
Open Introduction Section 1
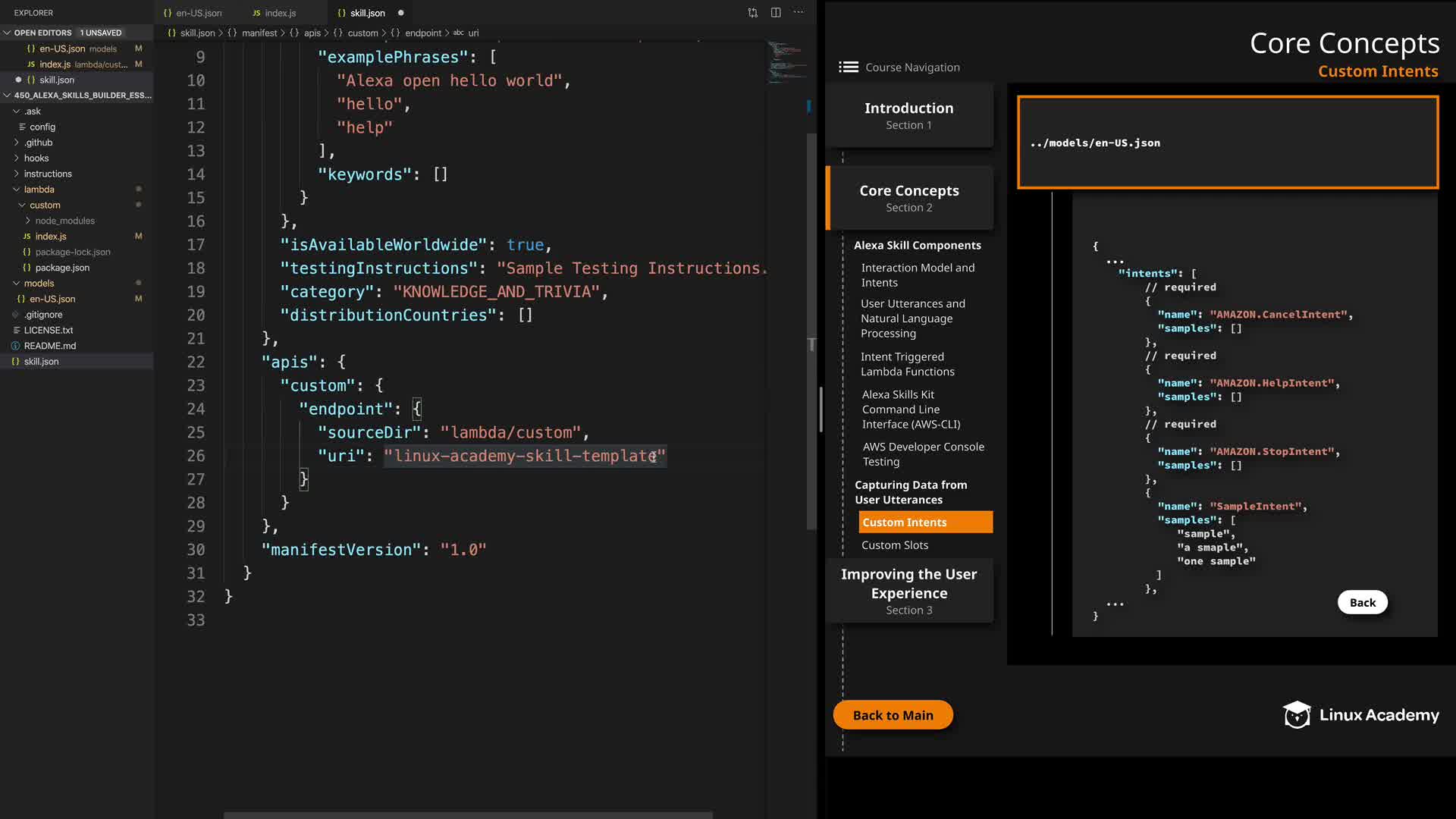coord(908,115)
